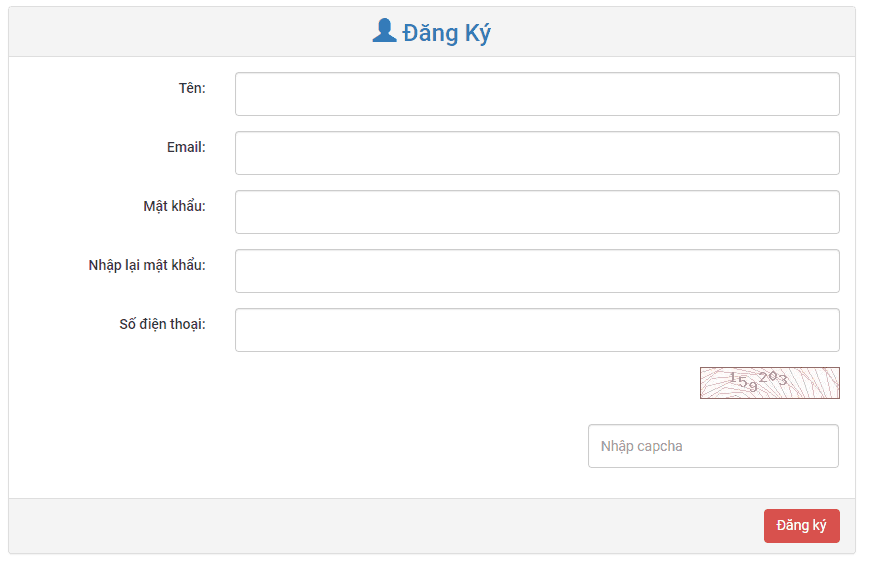Click the Mật khẩu: label

click(174, 206)
